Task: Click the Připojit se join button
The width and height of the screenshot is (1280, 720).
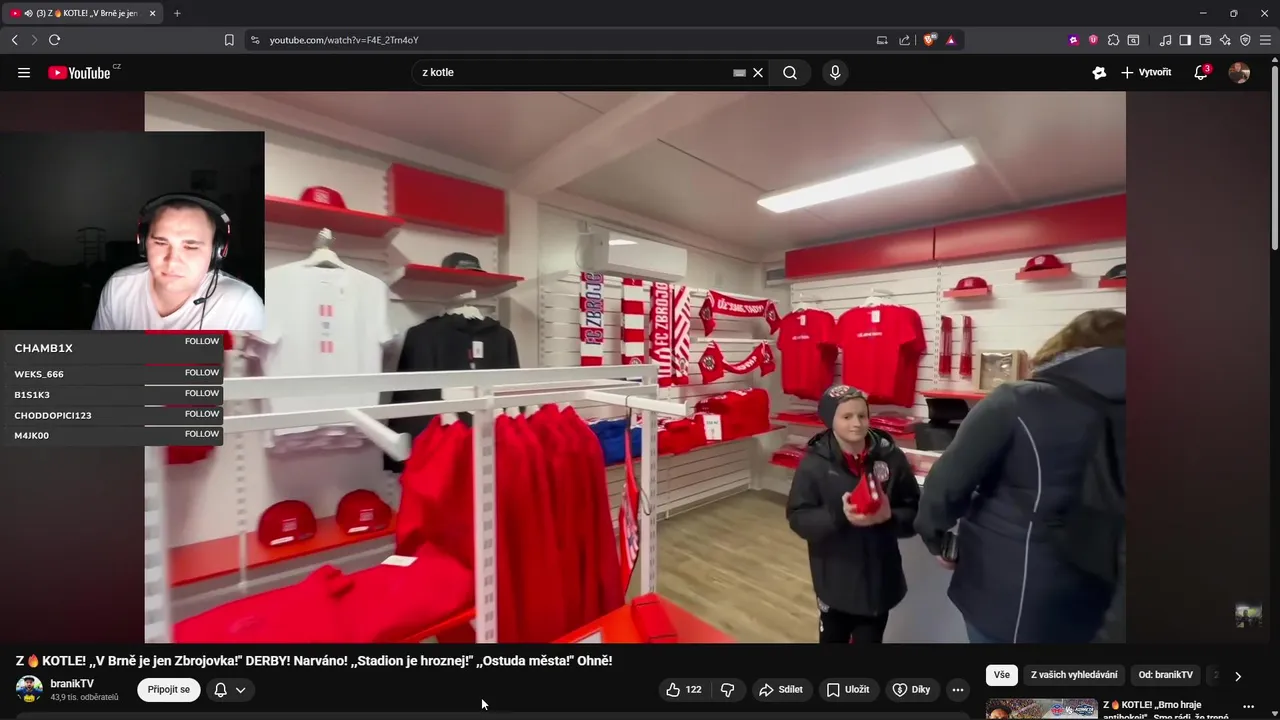Action: [x=168, y=689]
